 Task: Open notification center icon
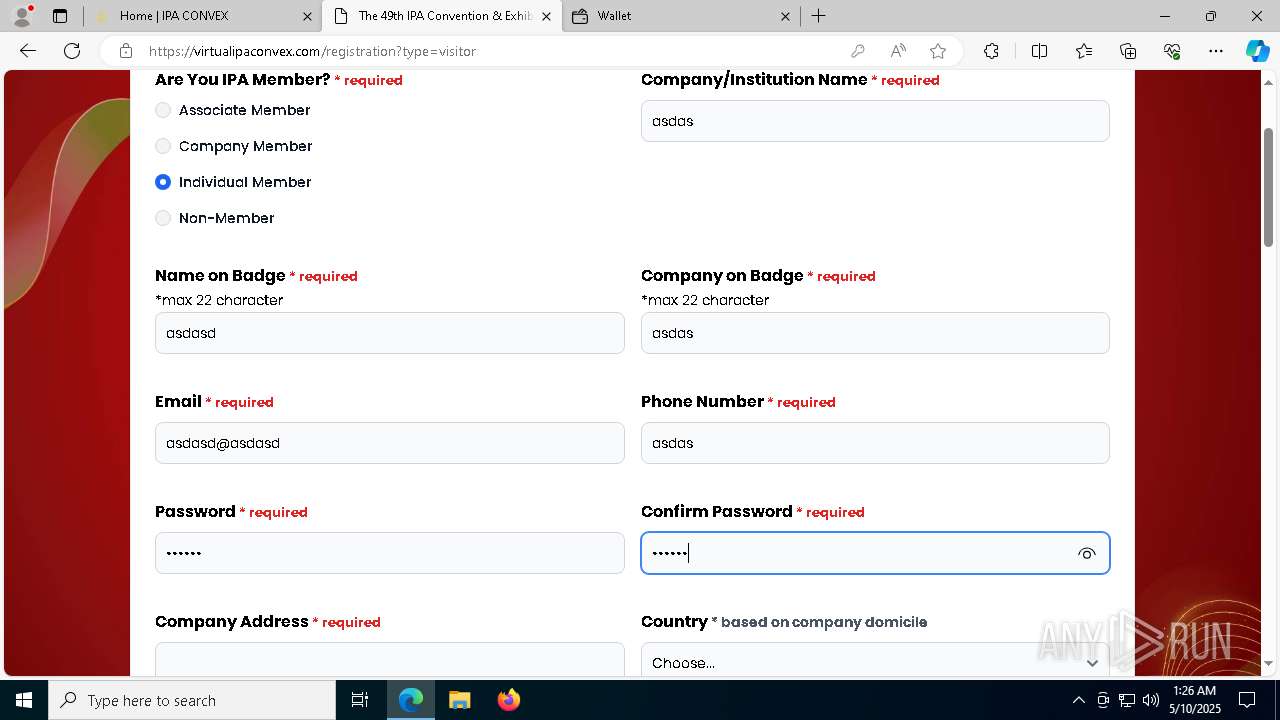1247,700
